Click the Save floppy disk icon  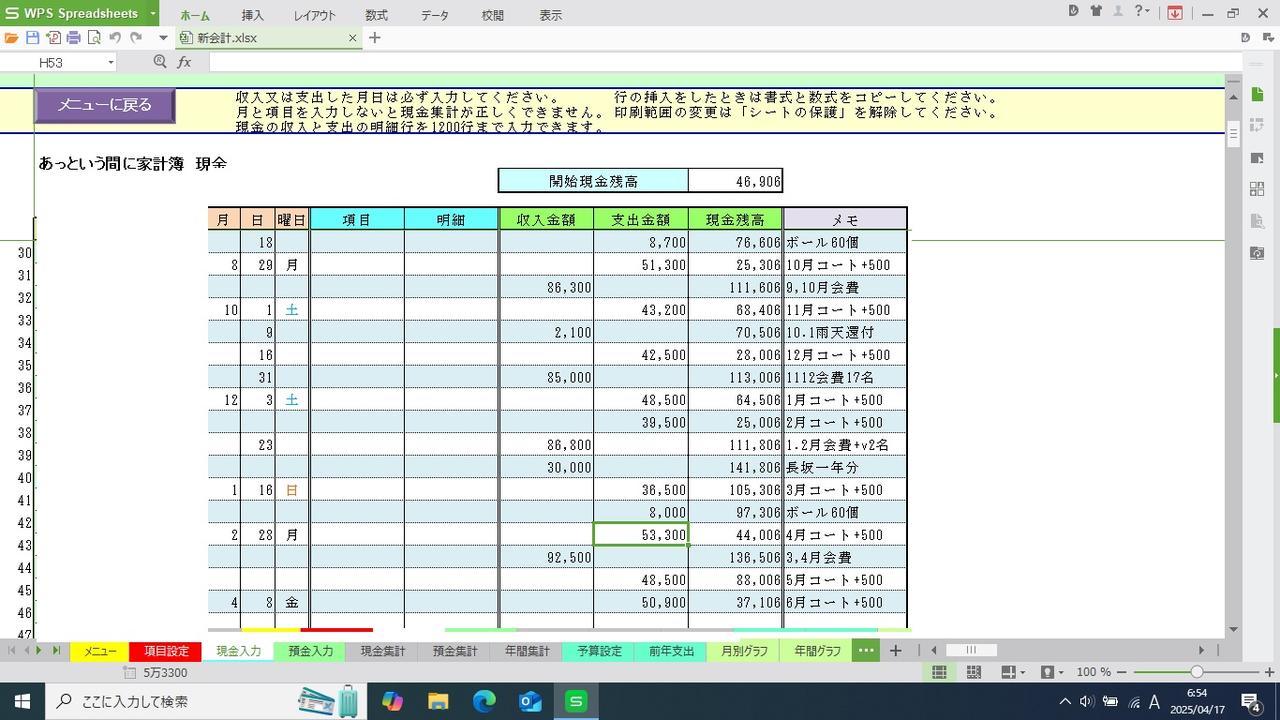(x=32, y=38)
